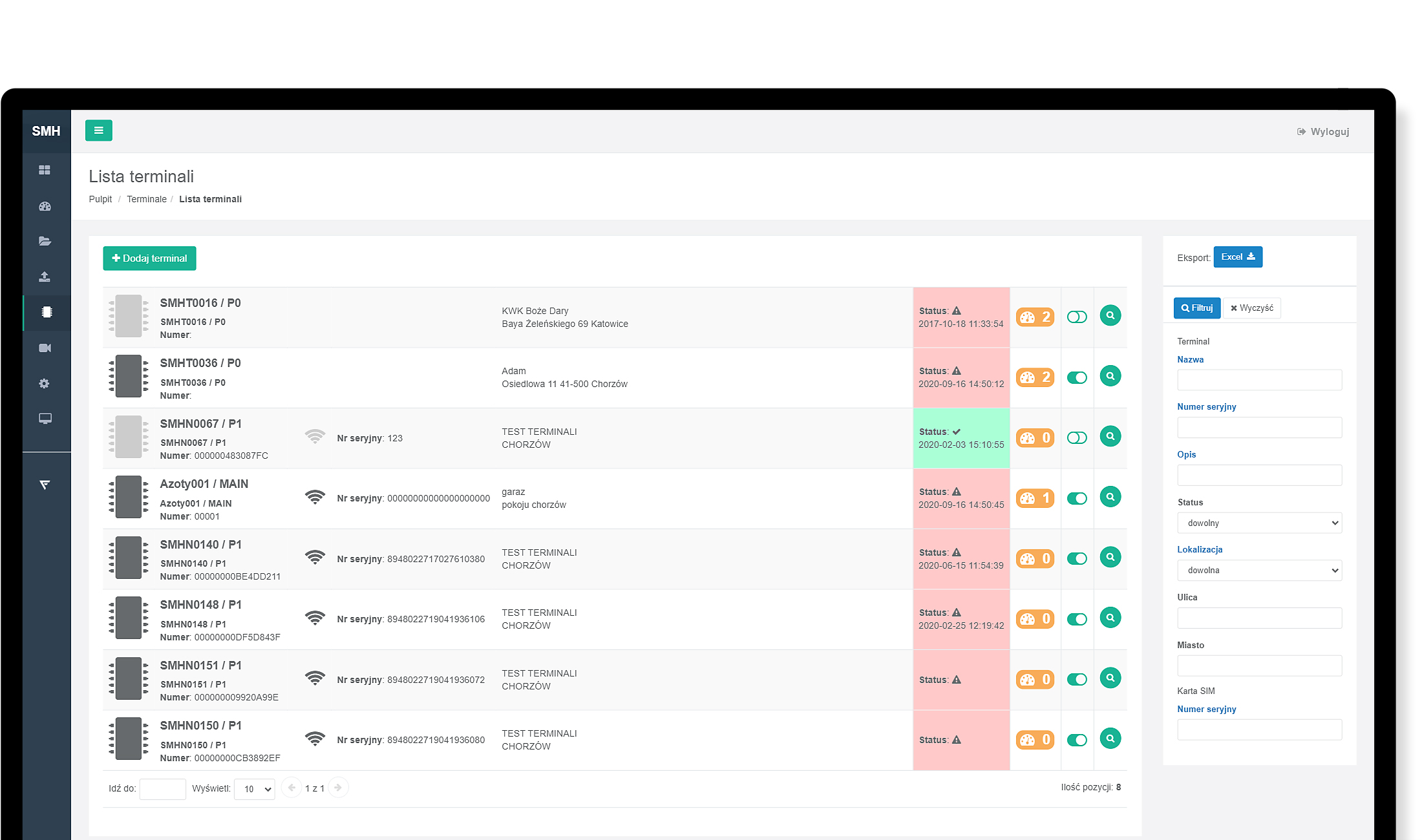Click the Nazwa filter input field

click(x=1258, y=380)
